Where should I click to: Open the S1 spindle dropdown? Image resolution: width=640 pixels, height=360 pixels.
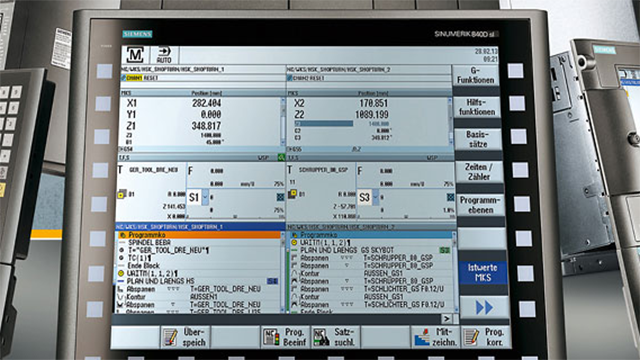click(x=205, y=198)
